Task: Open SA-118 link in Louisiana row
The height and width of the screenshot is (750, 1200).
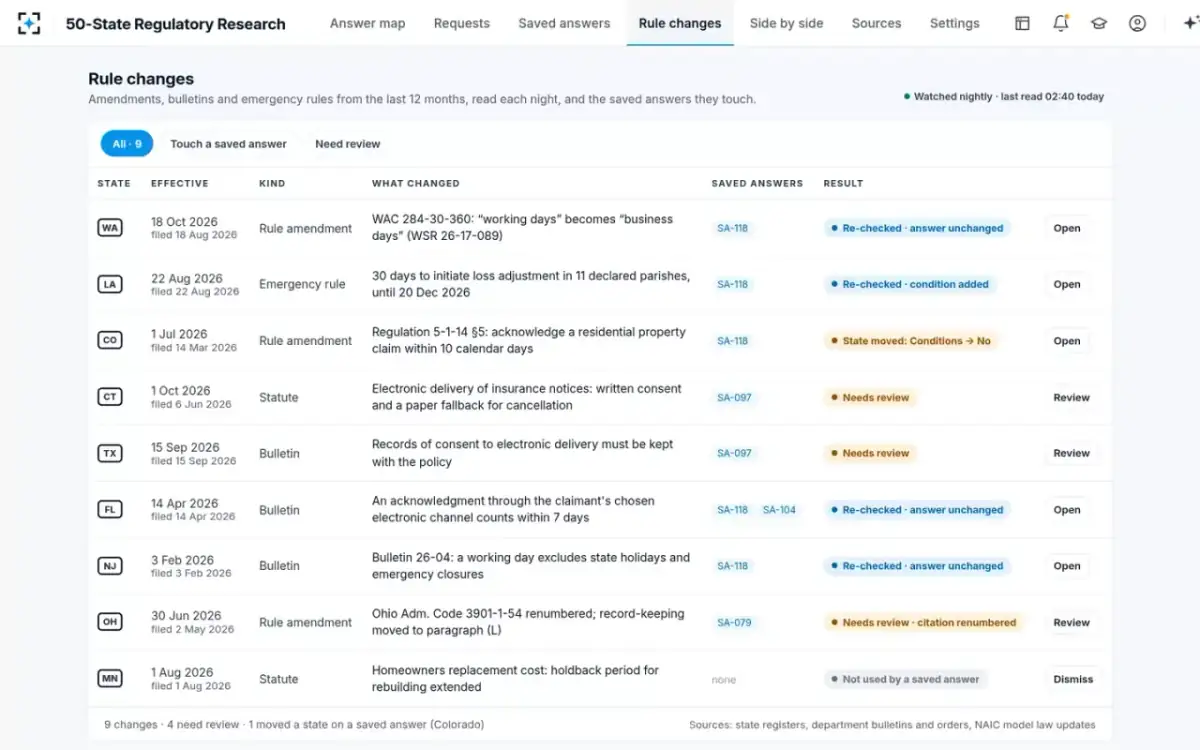Action: [733, 284]
